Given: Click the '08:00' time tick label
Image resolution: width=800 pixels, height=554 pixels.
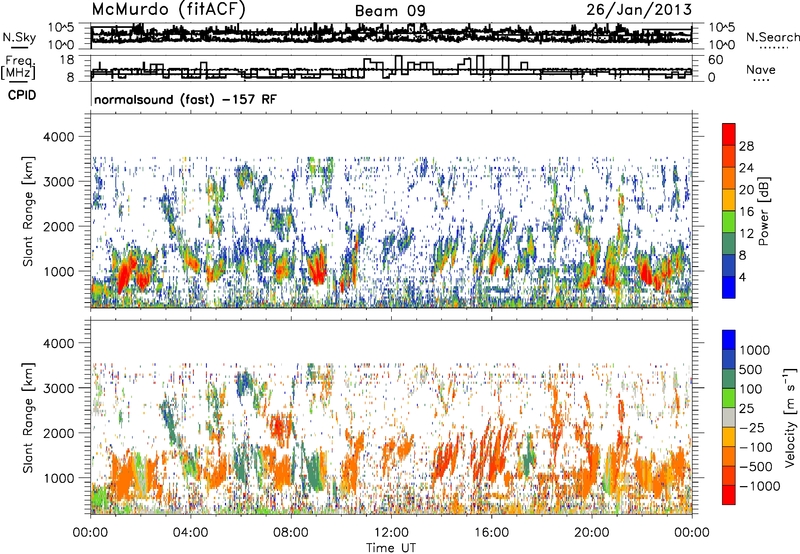Looking at the screenshot, I should [290, 533].
